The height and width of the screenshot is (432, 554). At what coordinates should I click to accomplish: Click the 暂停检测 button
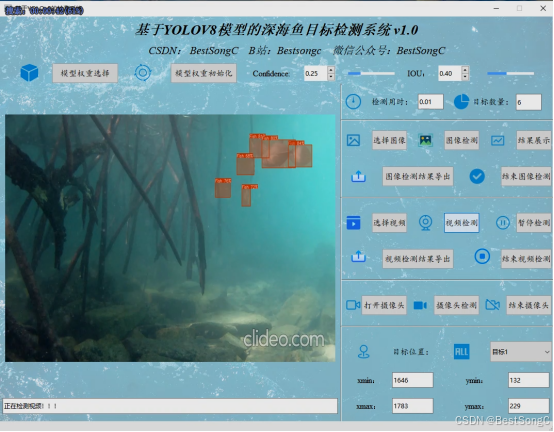pyautogui.click(x=534, y=223)
